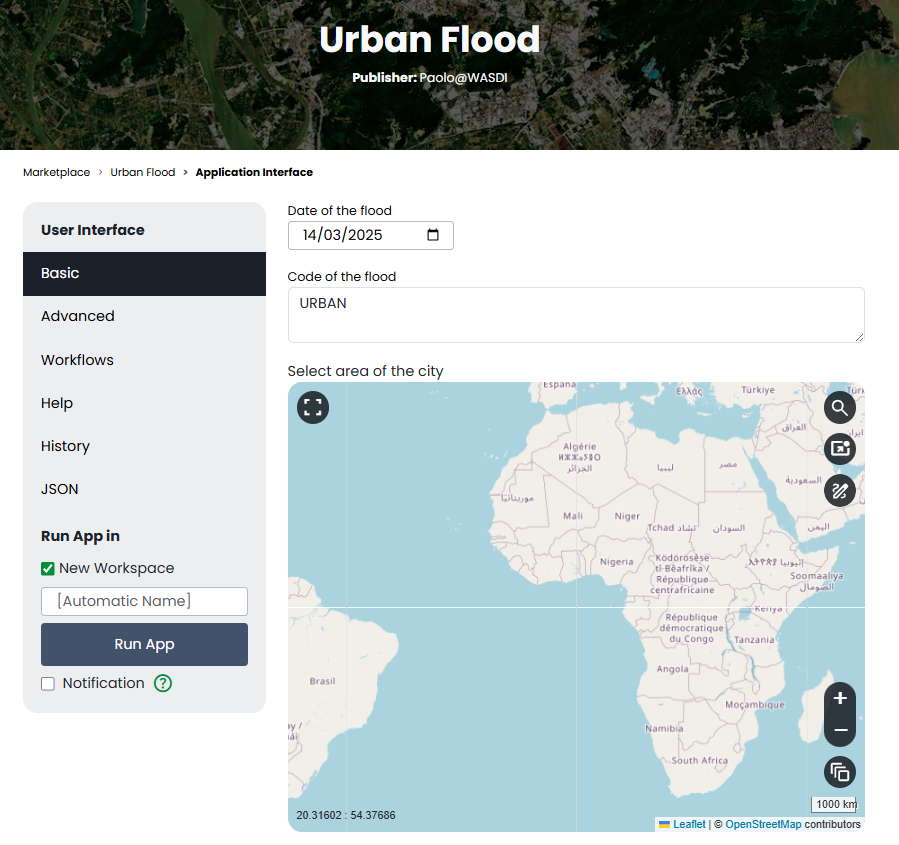Click the Namibia label on the map

click(664, 729)
